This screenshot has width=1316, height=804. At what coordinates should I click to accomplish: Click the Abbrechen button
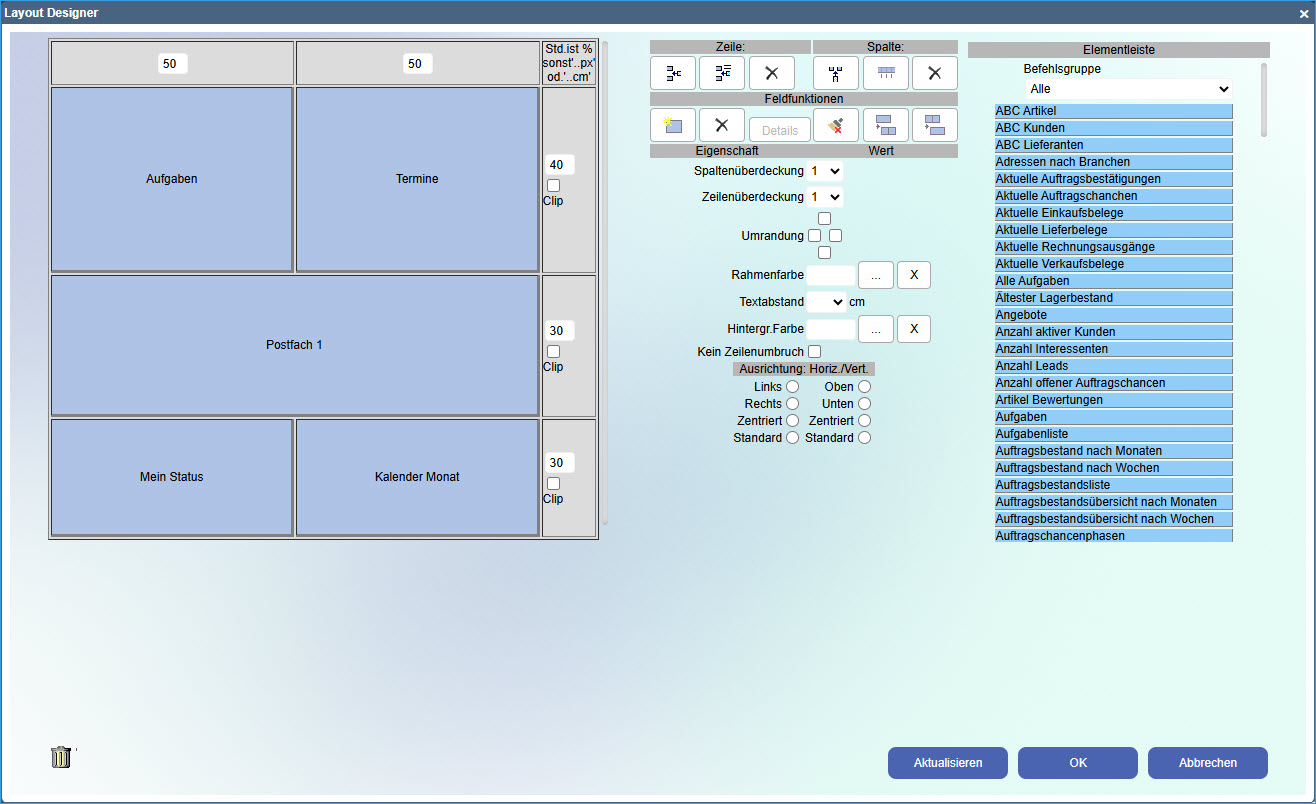(x=1208, y=763)
